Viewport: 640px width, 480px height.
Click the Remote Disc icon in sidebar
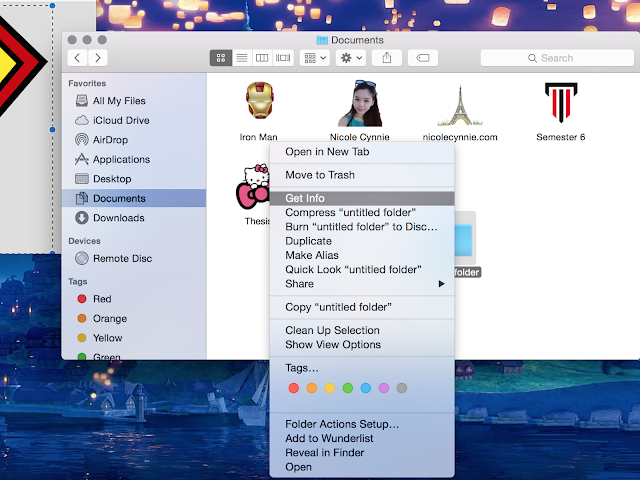82,258
